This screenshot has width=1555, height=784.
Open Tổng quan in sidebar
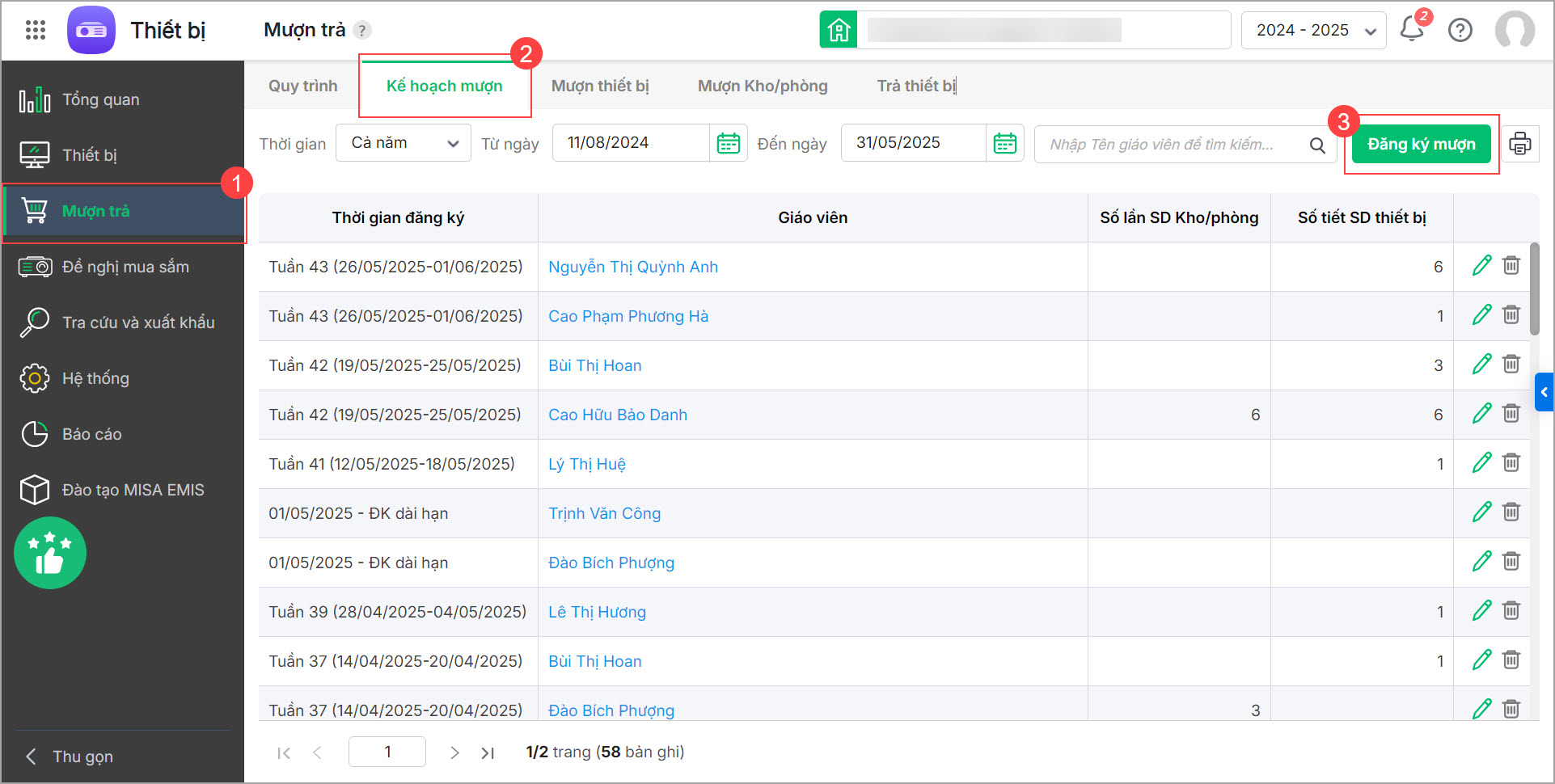[123, 99]
